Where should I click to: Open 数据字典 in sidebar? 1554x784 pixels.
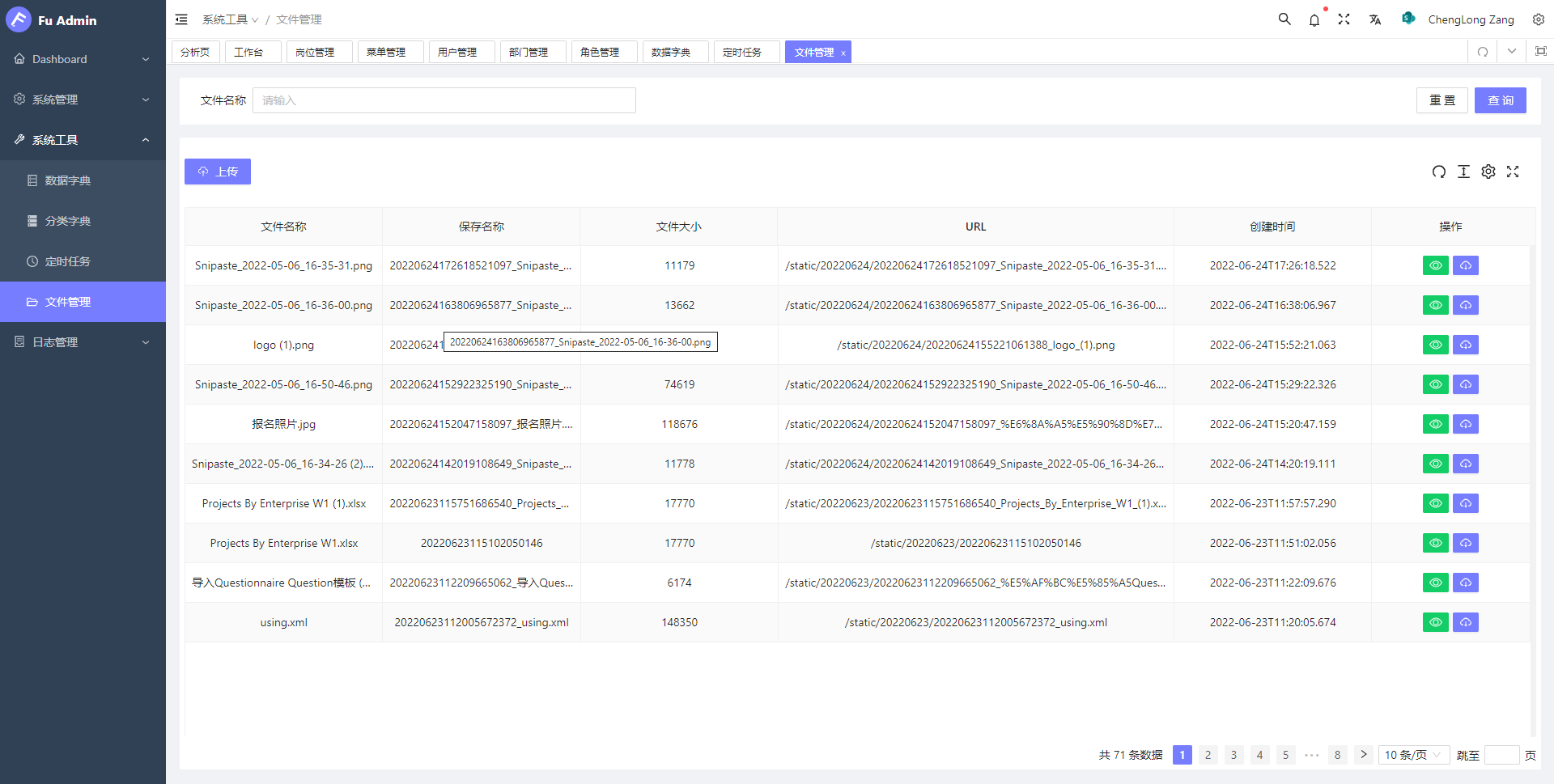pos(83,180)
